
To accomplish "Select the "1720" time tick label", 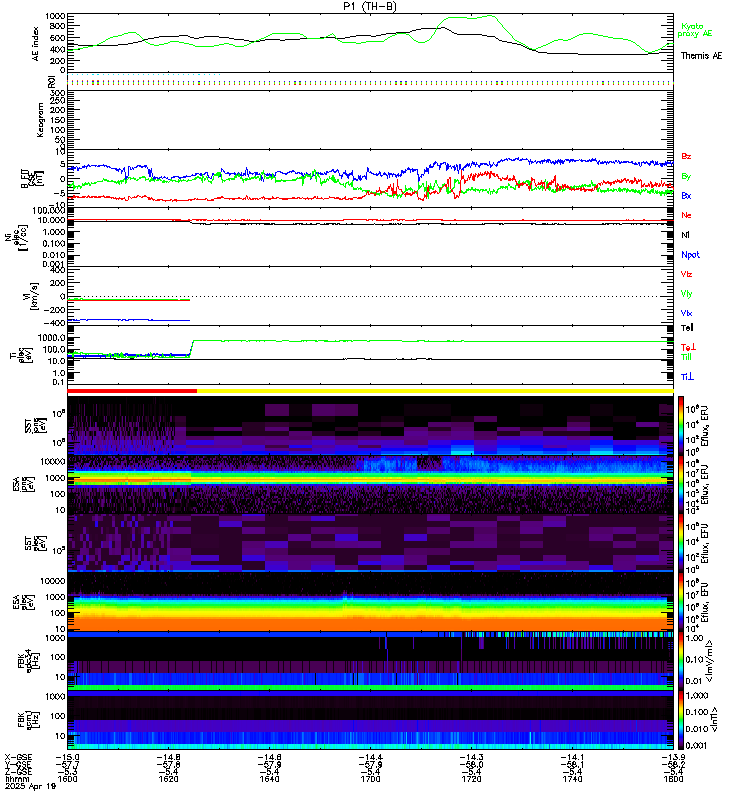I will (x=471, y=779).
